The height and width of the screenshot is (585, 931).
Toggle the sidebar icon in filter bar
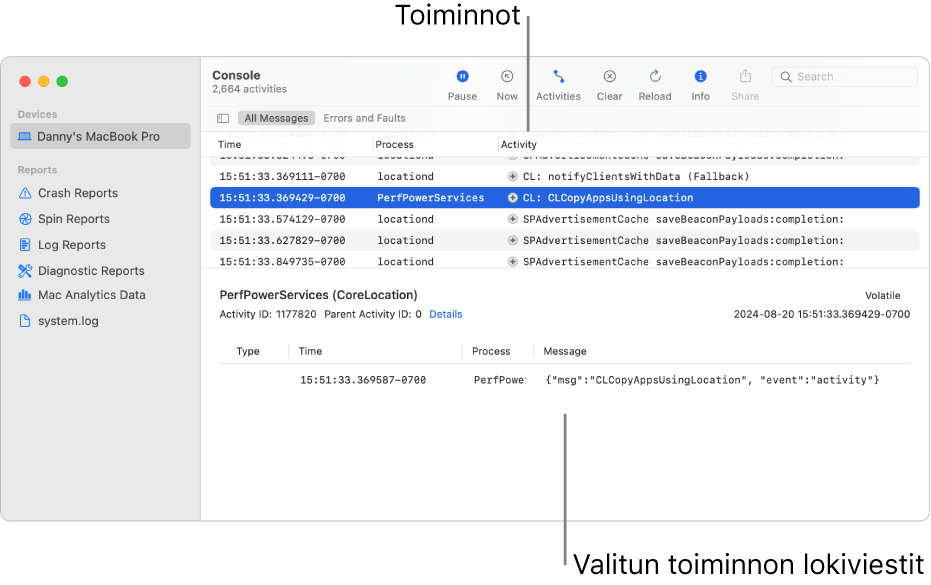click(223, 118)
